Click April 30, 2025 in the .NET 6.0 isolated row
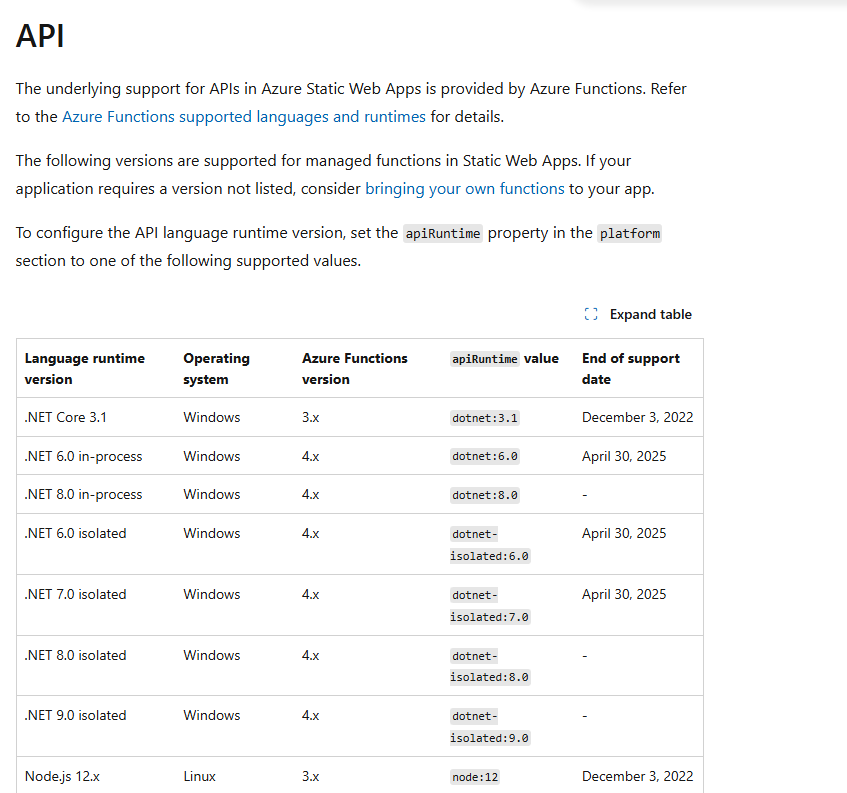The width and height of the screenshot is (847, 793). (x=624, y=534)
